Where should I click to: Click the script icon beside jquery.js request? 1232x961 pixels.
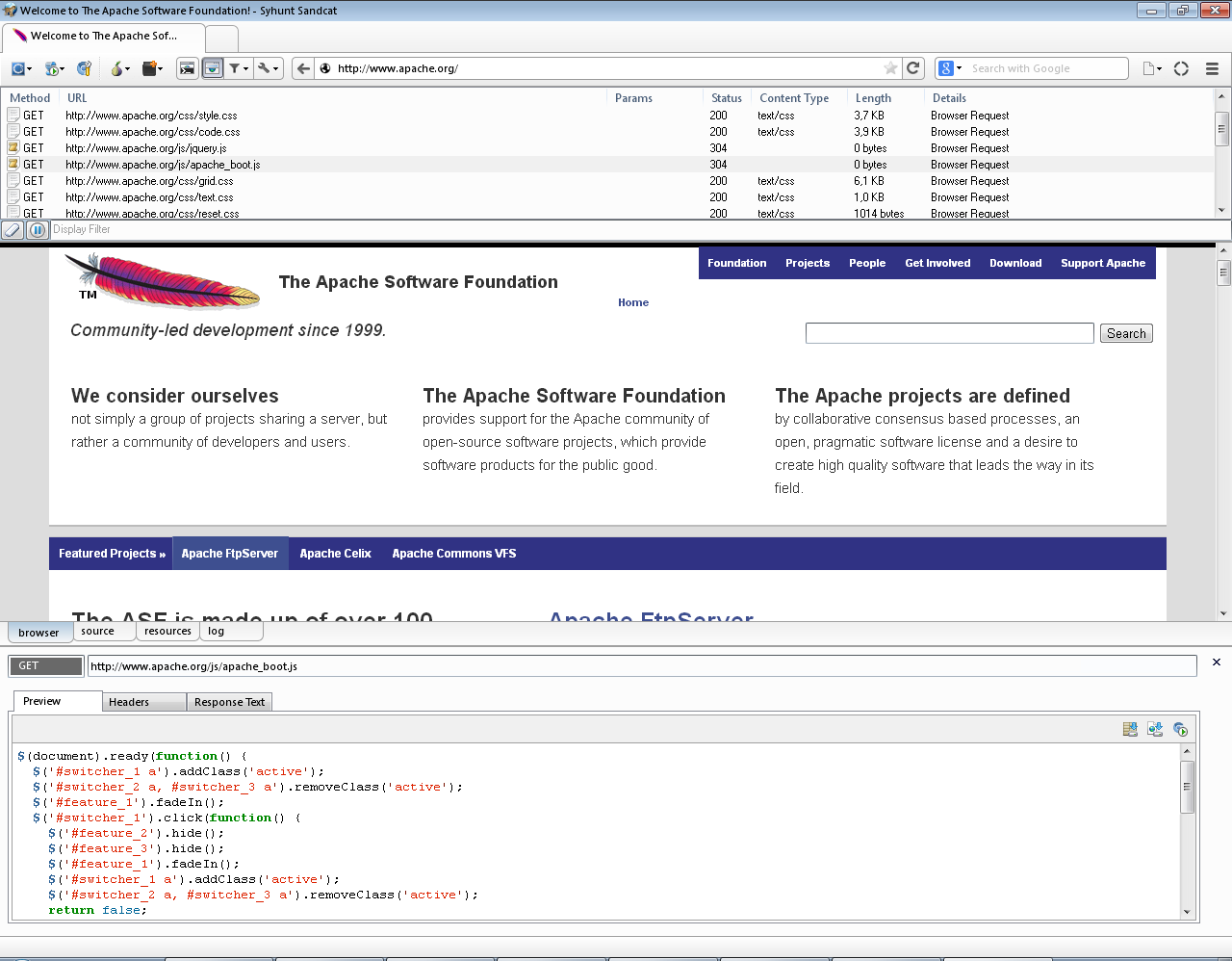point(13,148)
